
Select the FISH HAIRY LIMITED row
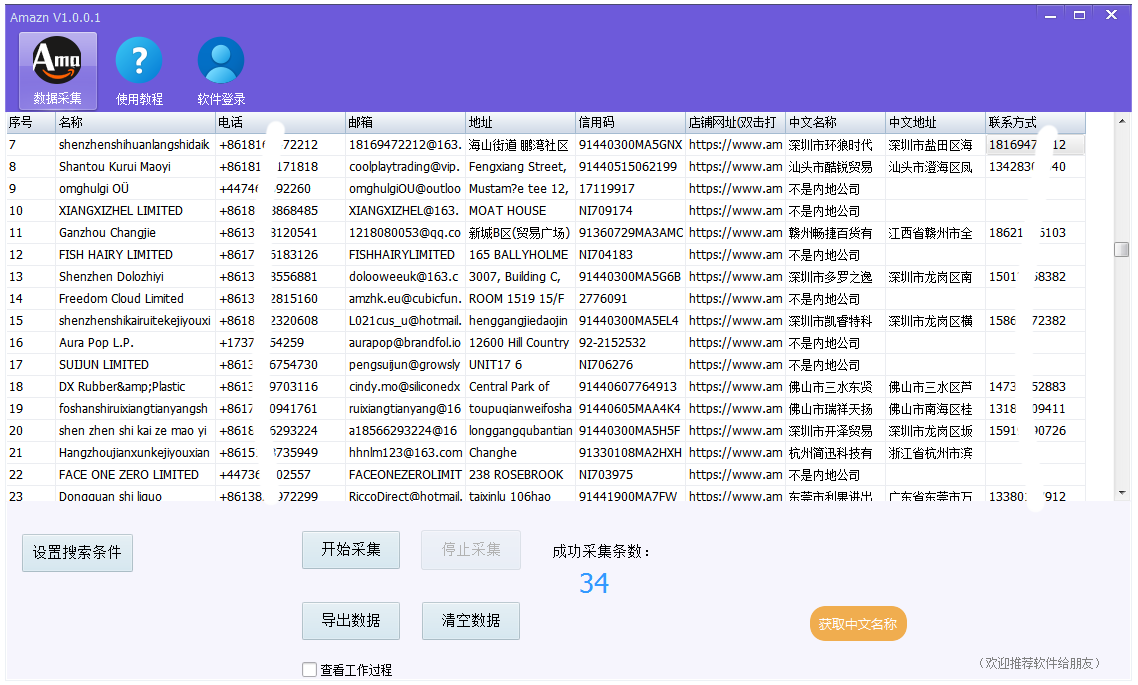pos(115,255)
